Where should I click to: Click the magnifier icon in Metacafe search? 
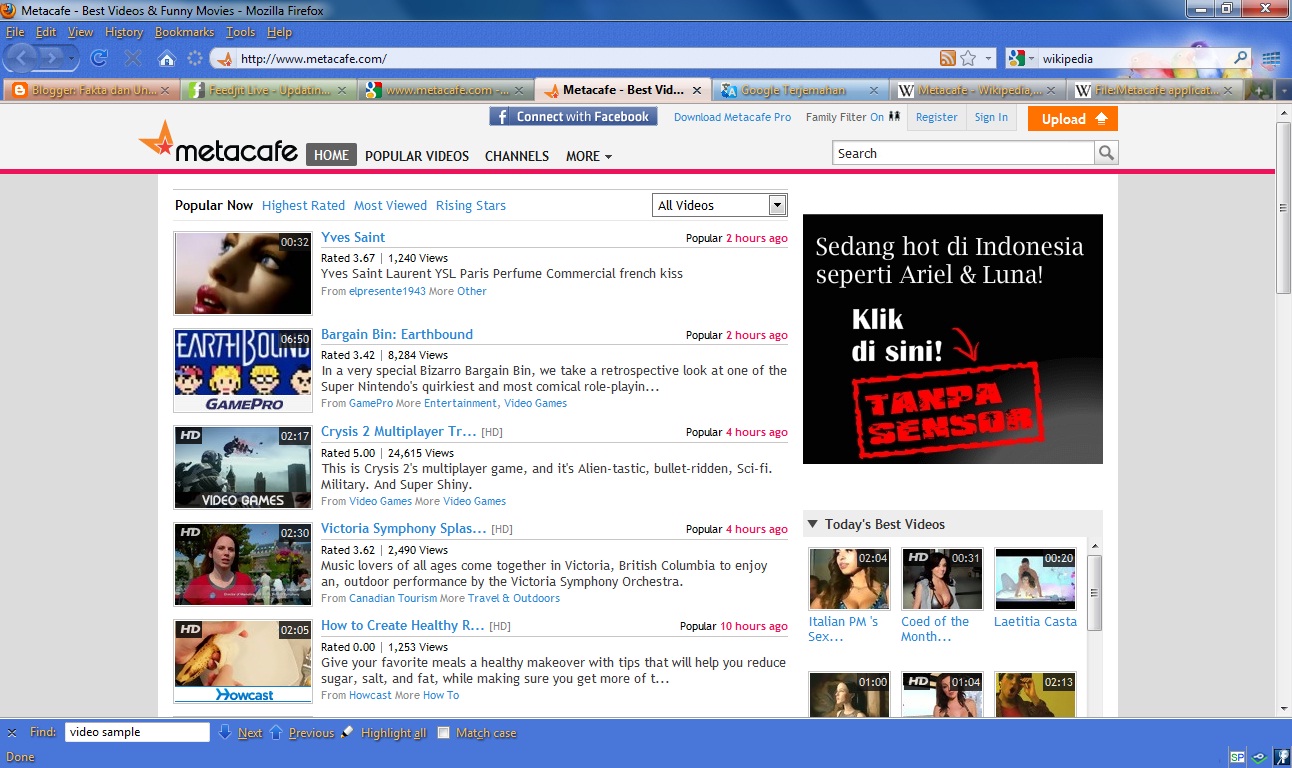point(1106,153)
